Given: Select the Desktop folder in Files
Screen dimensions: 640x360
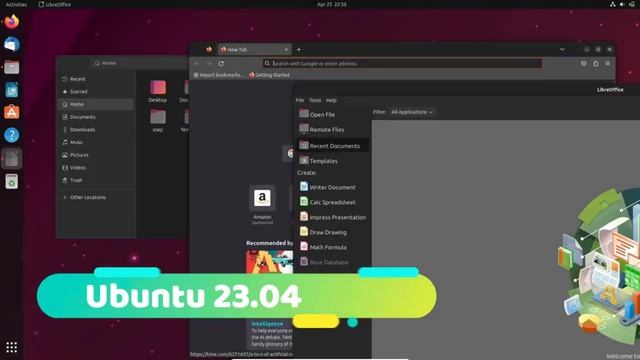Looking at the screenshot, I should [158, 91].
